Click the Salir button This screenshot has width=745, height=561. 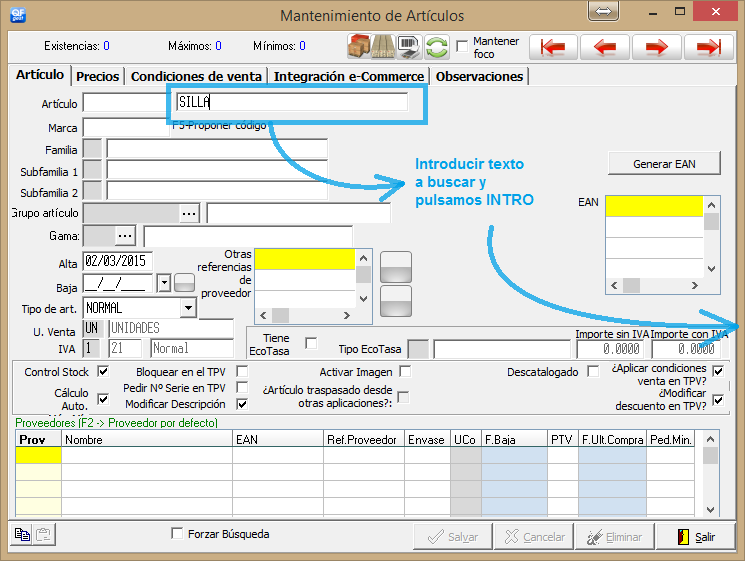pyautogui.click(x=696, y=537)
